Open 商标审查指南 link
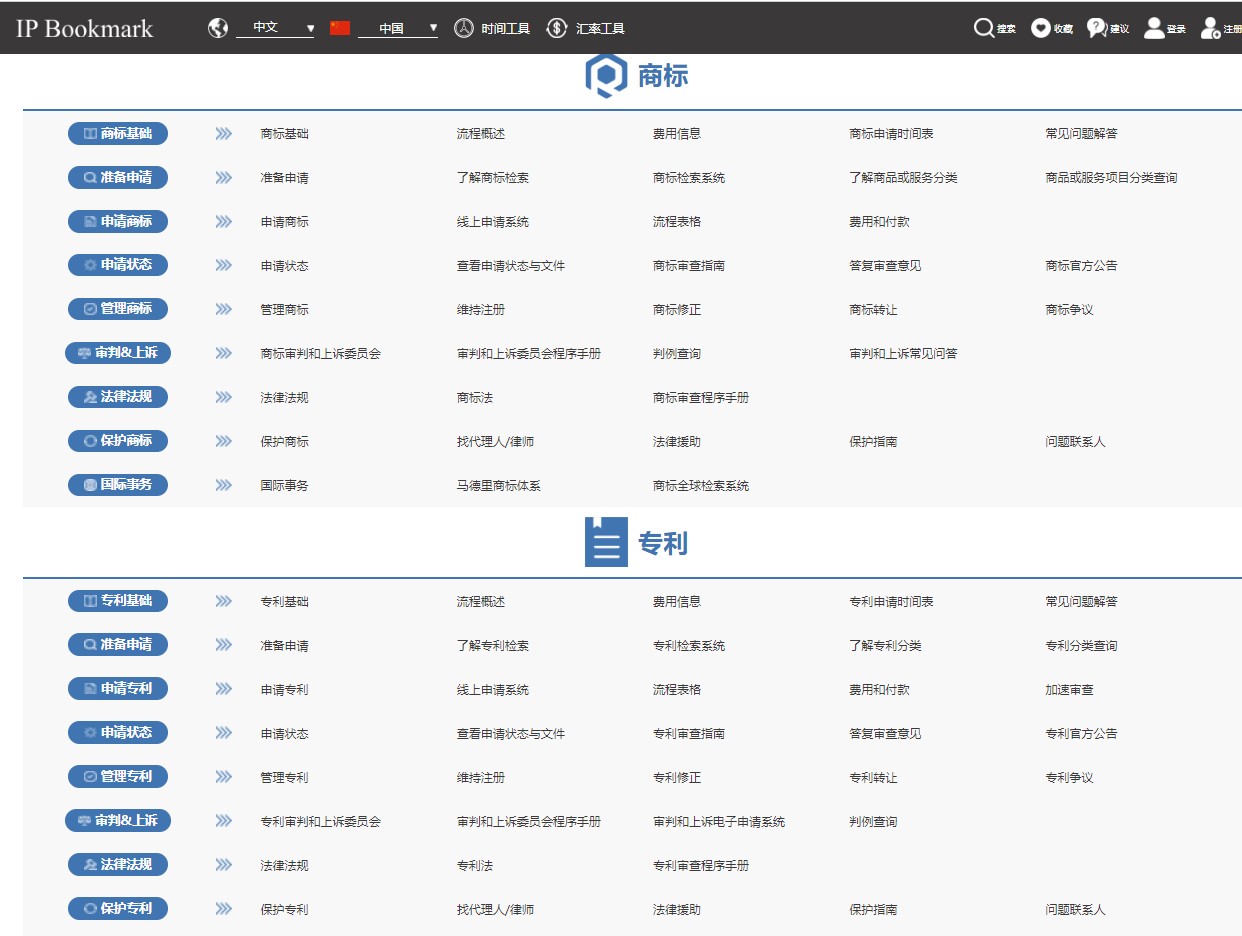This screenshot has width=1242, height=936. (x=689, y=266)
